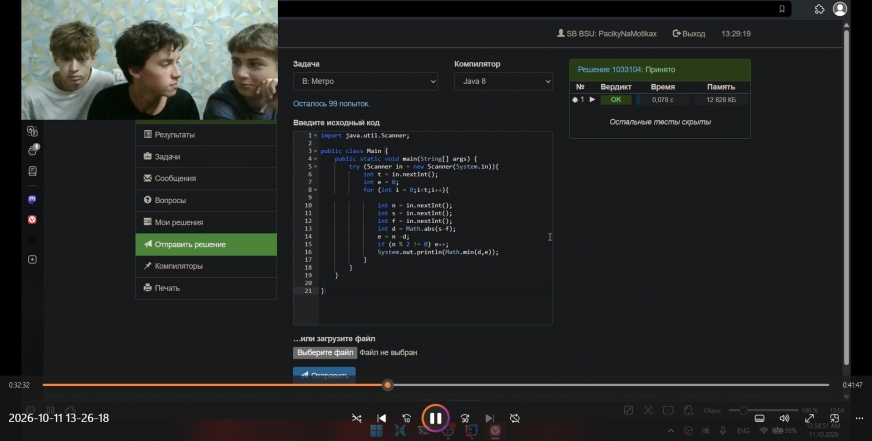Open the Vivaldi taskbar icon
Viewport: 872px width, 441px height.
pos(495,431)
